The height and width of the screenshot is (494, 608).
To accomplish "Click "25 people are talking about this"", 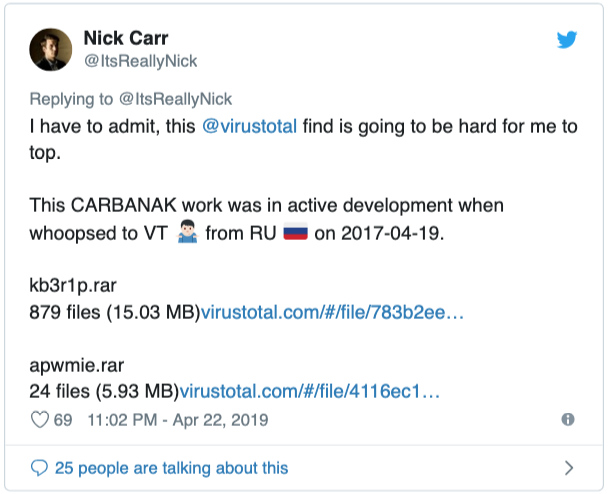I will point(171,468).
